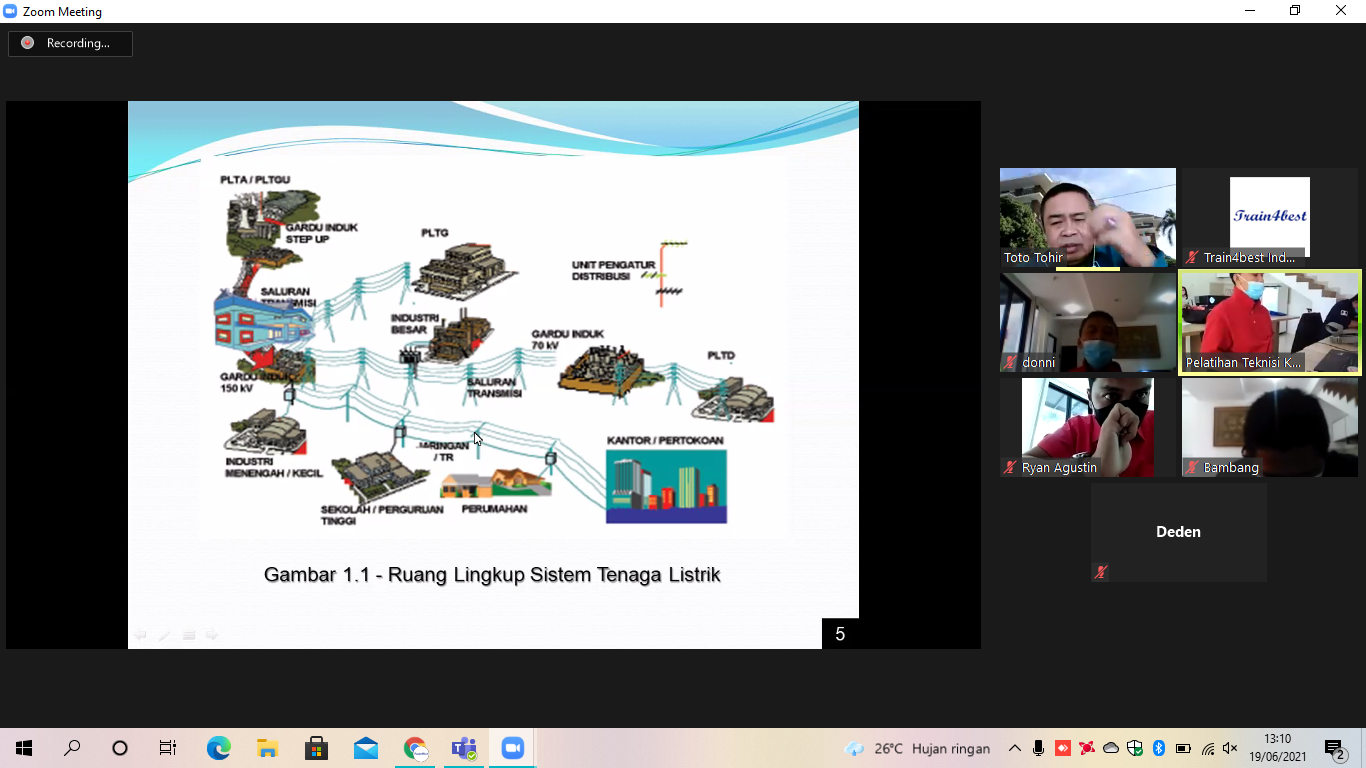
Task: Open the notification action center
Action: [1335, 748]
